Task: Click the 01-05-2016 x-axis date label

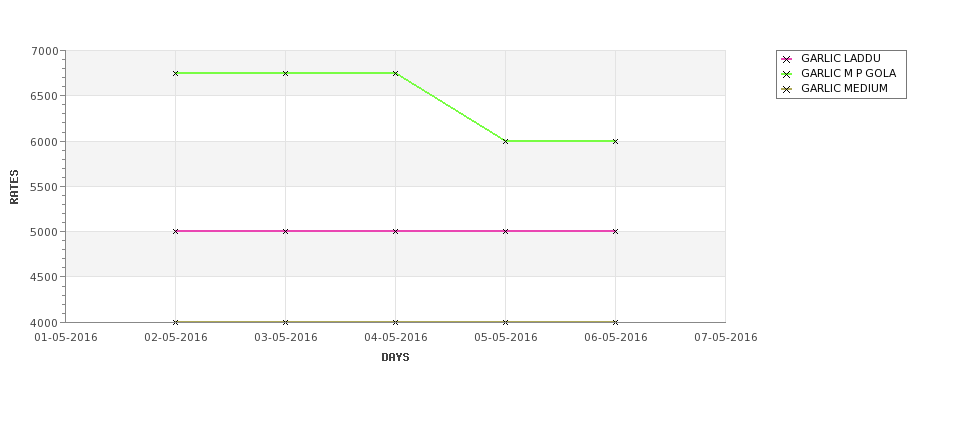Action: click(x=65, y=338)
